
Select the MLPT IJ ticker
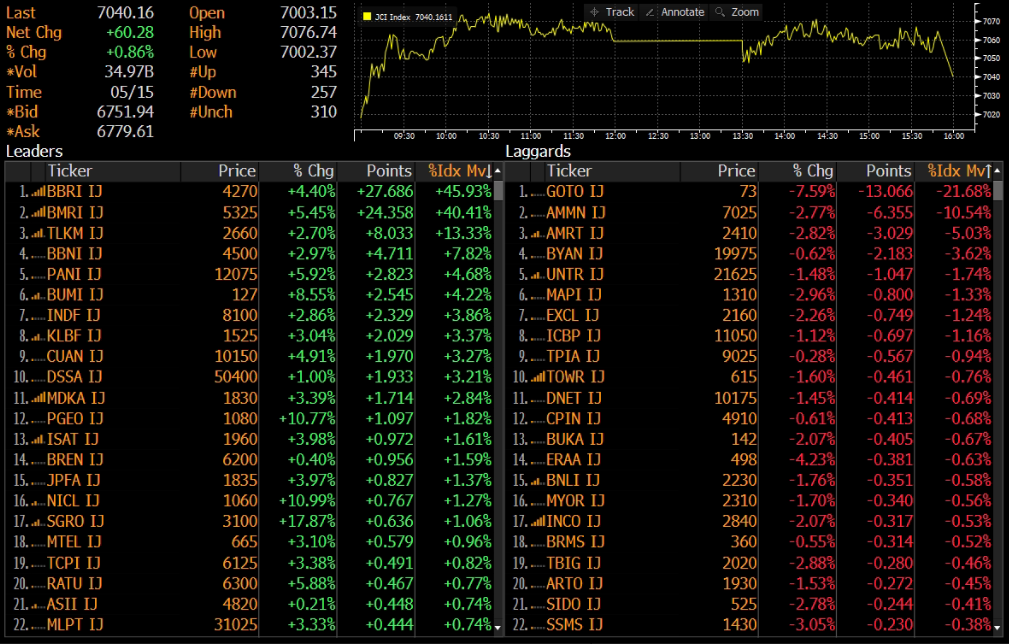(x=75, y=625)
